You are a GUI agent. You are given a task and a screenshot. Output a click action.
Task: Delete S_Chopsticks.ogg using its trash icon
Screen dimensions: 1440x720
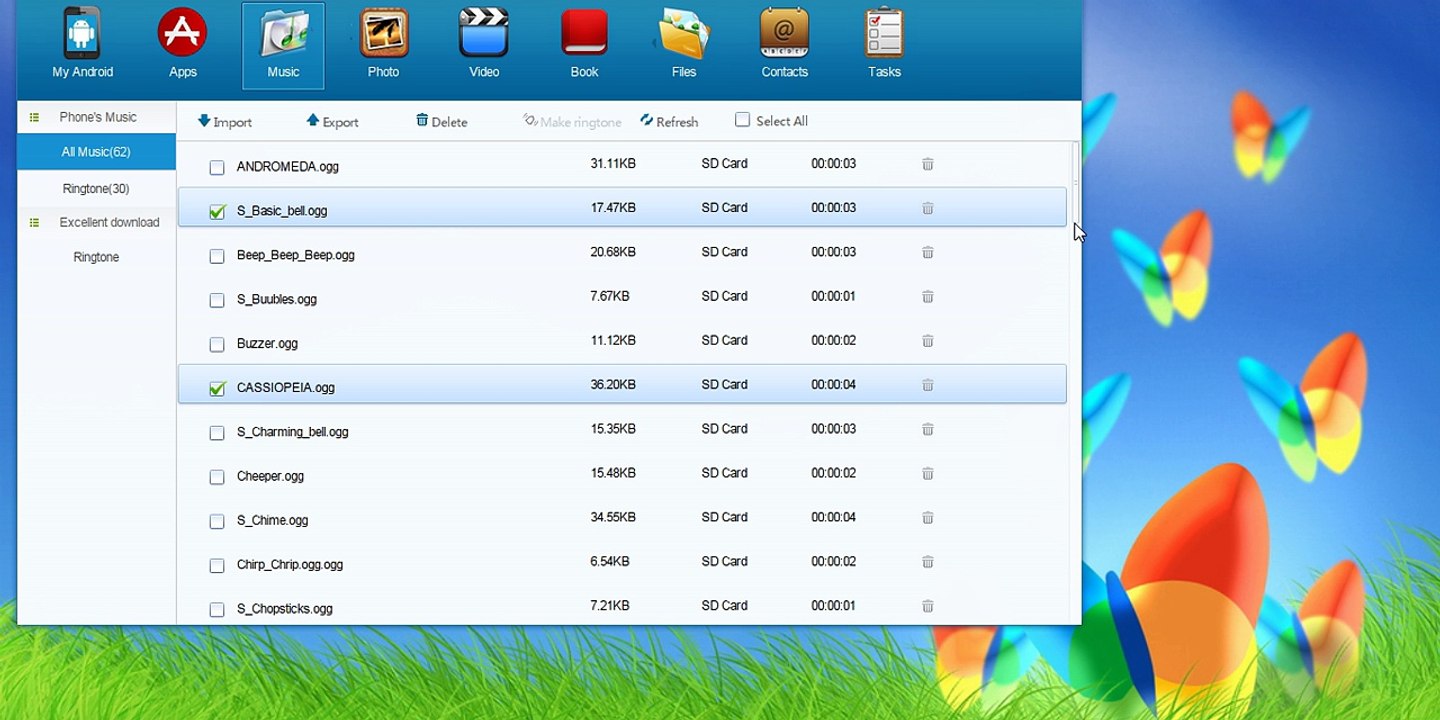click(x=928, y=605)
